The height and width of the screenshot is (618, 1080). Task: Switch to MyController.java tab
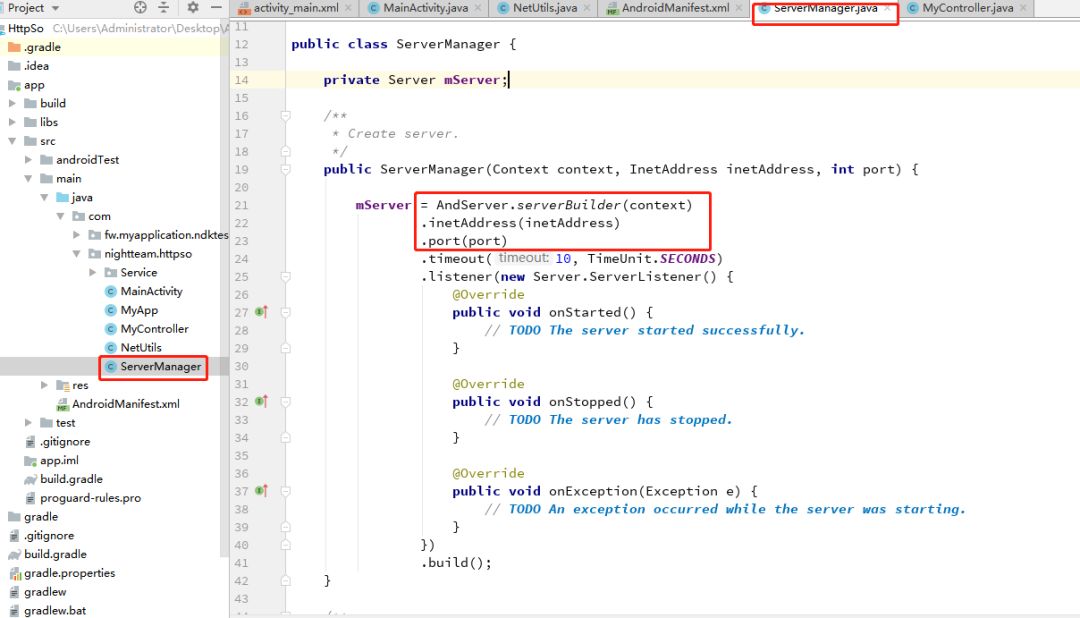pyautogui.click(x=967, y=8)
